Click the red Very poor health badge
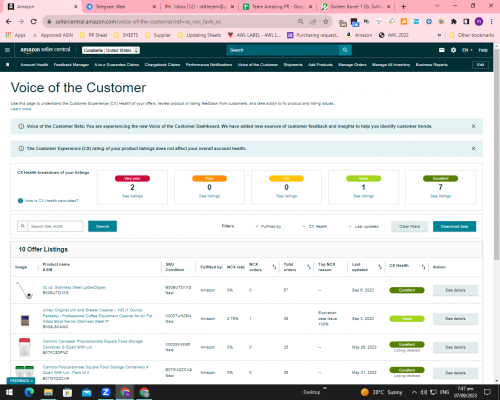The image size is (500, 400). (132, 179)
